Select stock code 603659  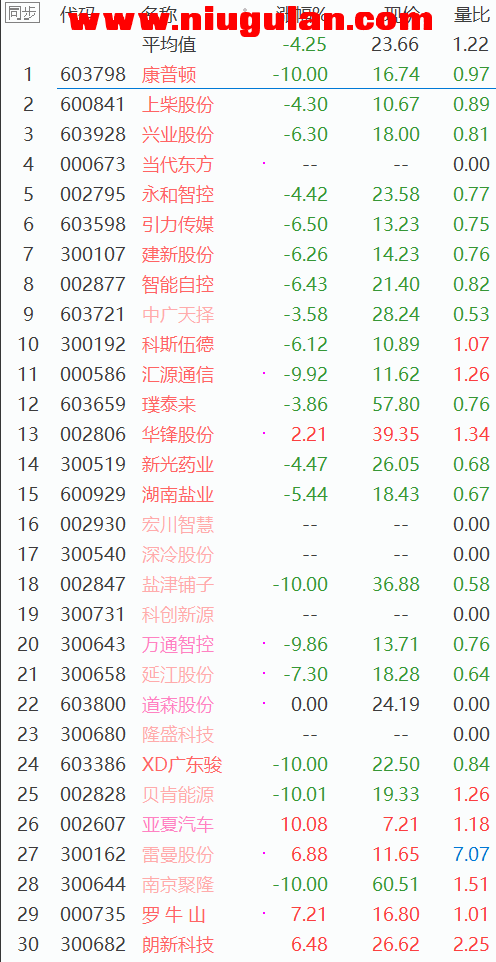tap(93, 405)
